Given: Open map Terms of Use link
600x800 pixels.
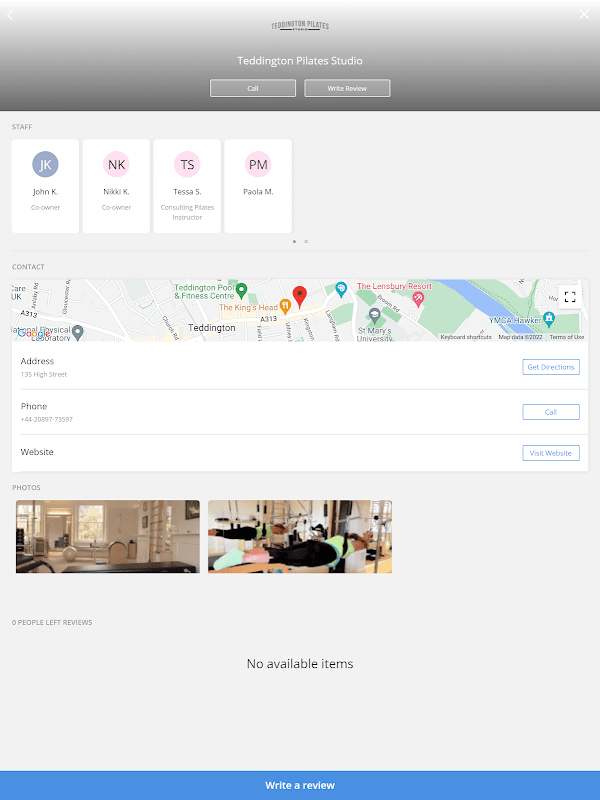Looking at the screenshot, I should 566,337.
